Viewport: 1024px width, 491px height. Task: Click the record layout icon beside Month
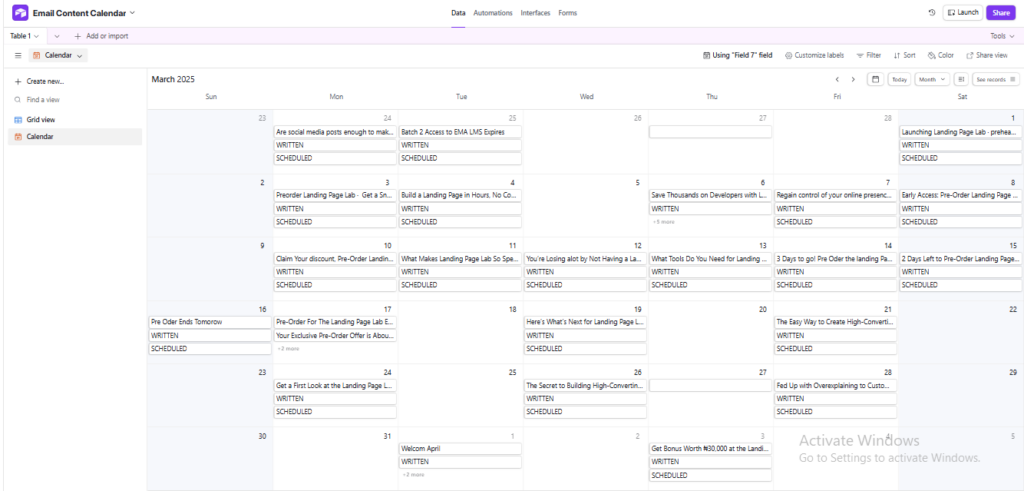pyautogui.click(x=960, y=79)
